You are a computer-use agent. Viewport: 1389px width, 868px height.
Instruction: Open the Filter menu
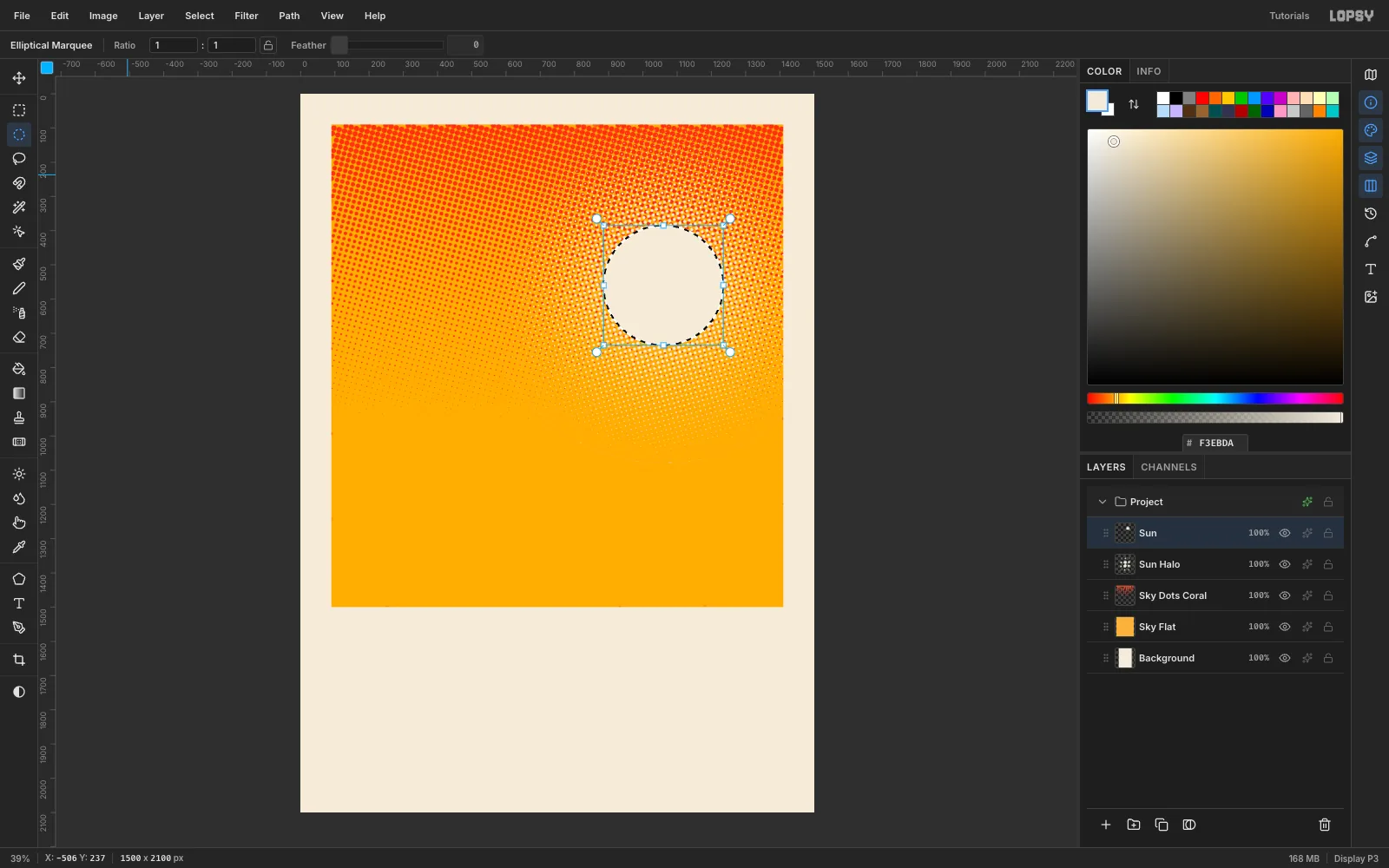pos(247,16)
